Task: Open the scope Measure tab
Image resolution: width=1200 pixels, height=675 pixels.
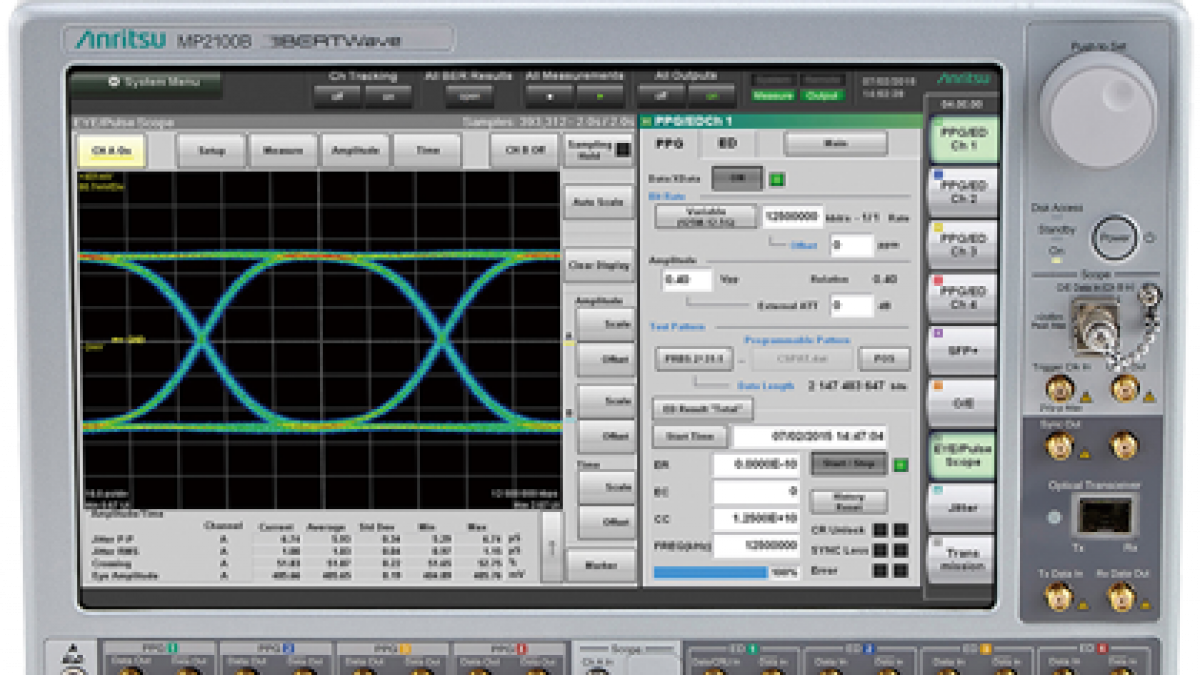Action: click(x=283, y=151)
